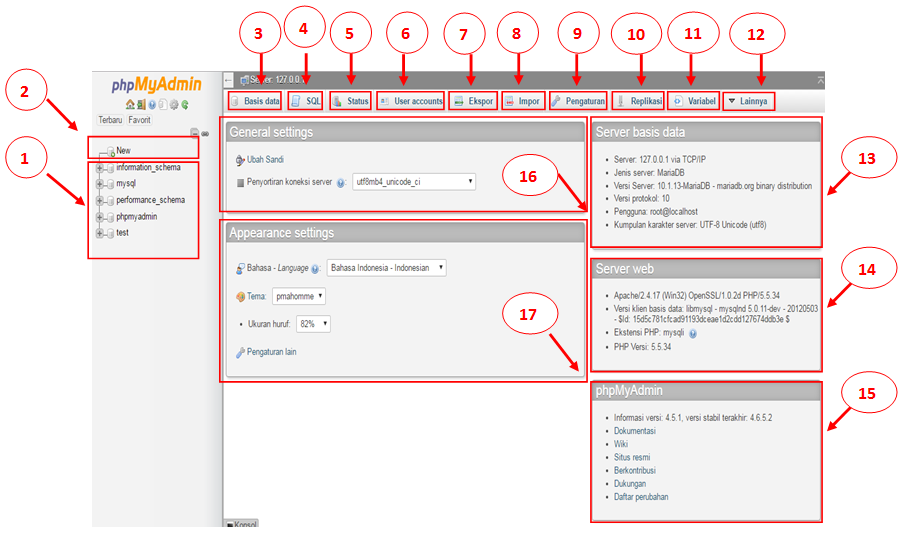The width and height of the screenshot is (903, 539).
Task: Click the test database cylinder icon
Action: (x=110, y=233)
